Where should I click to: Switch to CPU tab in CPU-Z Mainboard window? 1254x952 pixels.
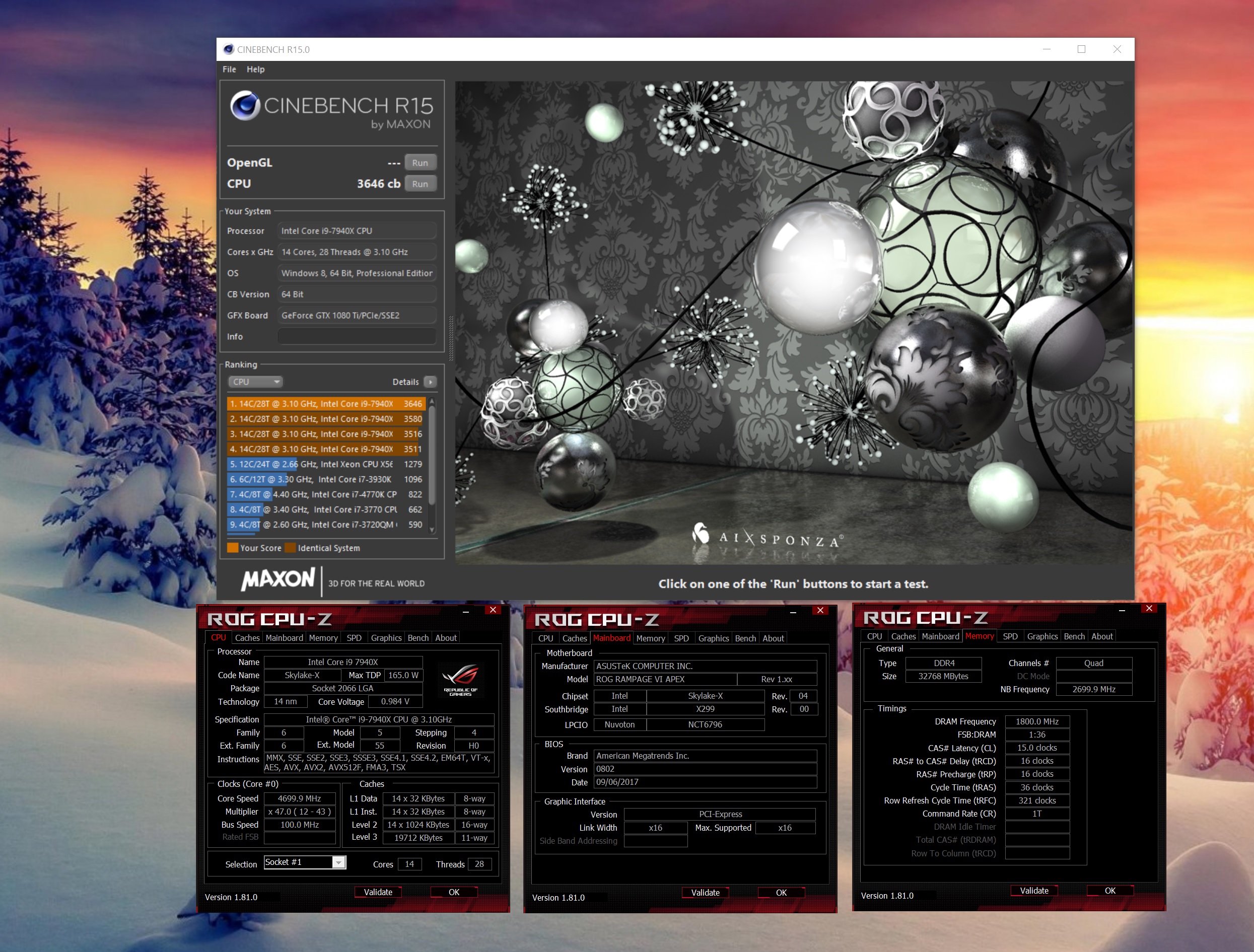[x=545, y=639]
